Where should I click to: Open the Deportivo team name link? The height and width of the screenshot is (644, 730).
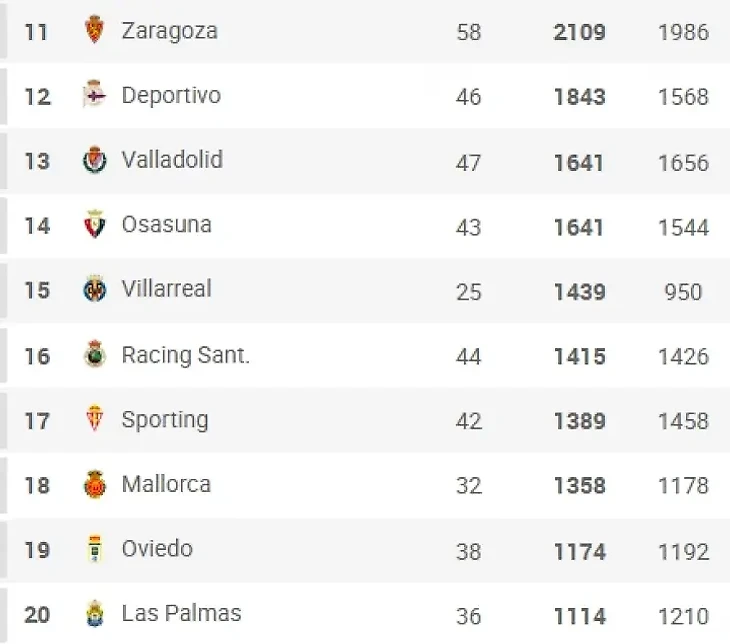[171, 96]
